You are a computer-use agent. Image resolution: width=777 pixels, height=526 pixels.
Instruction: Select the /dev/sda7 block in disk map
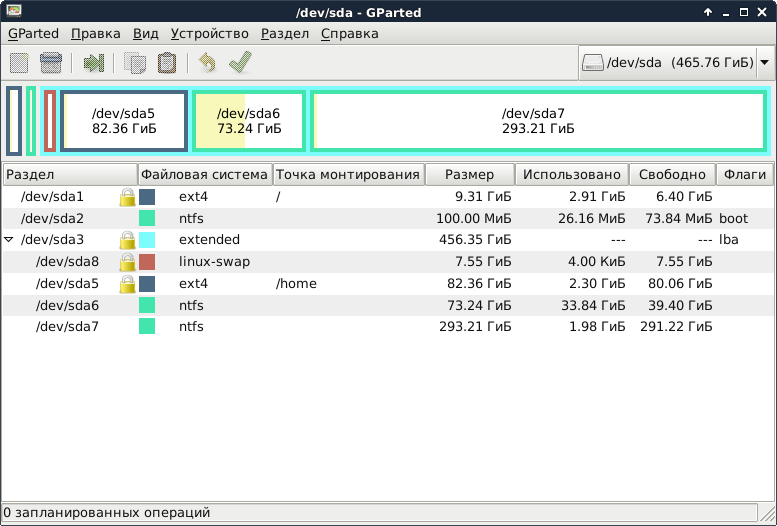pos(538,121)
